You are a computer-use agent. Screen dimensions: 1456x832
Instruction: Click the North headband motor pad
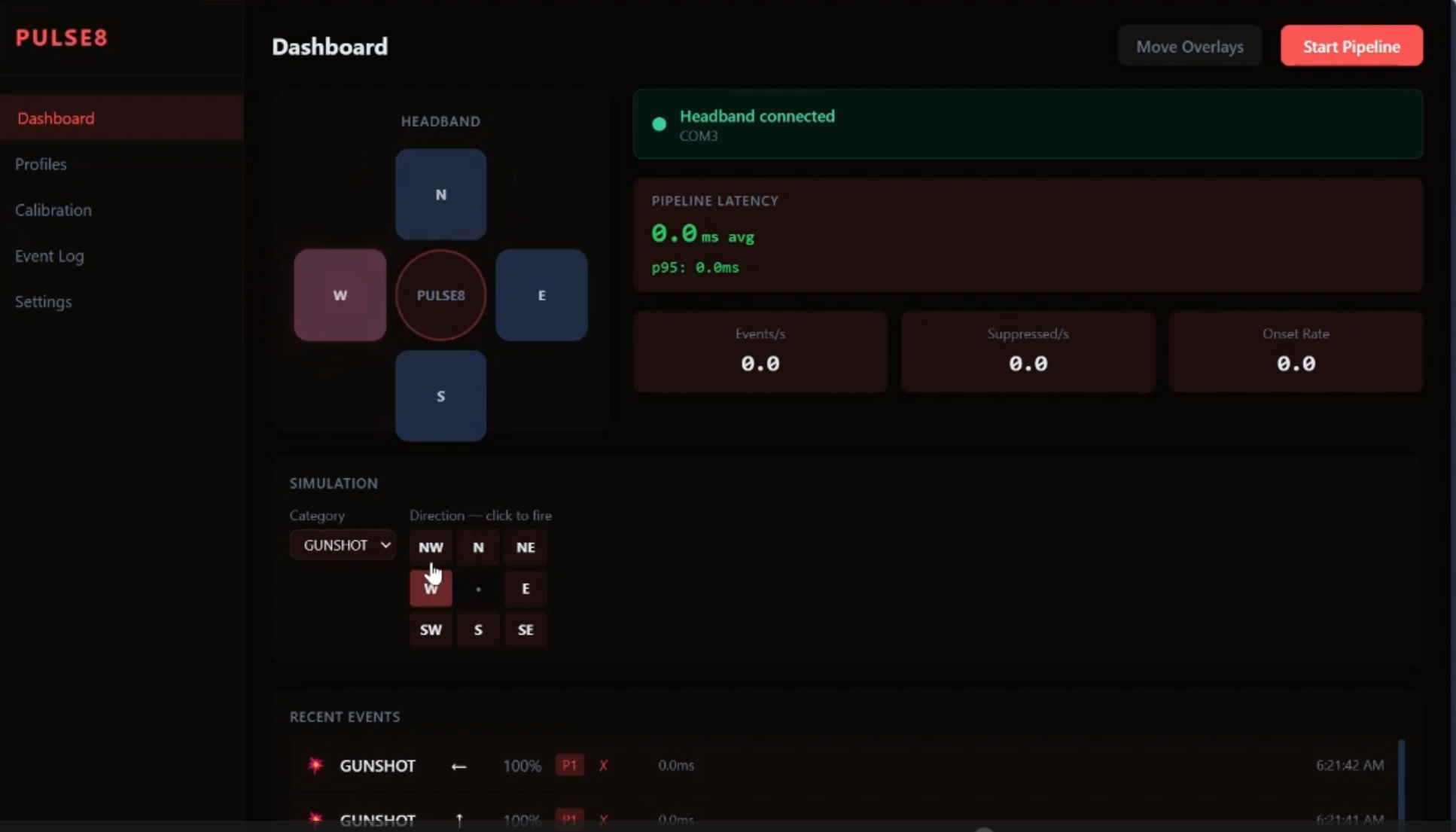[440, 194]
